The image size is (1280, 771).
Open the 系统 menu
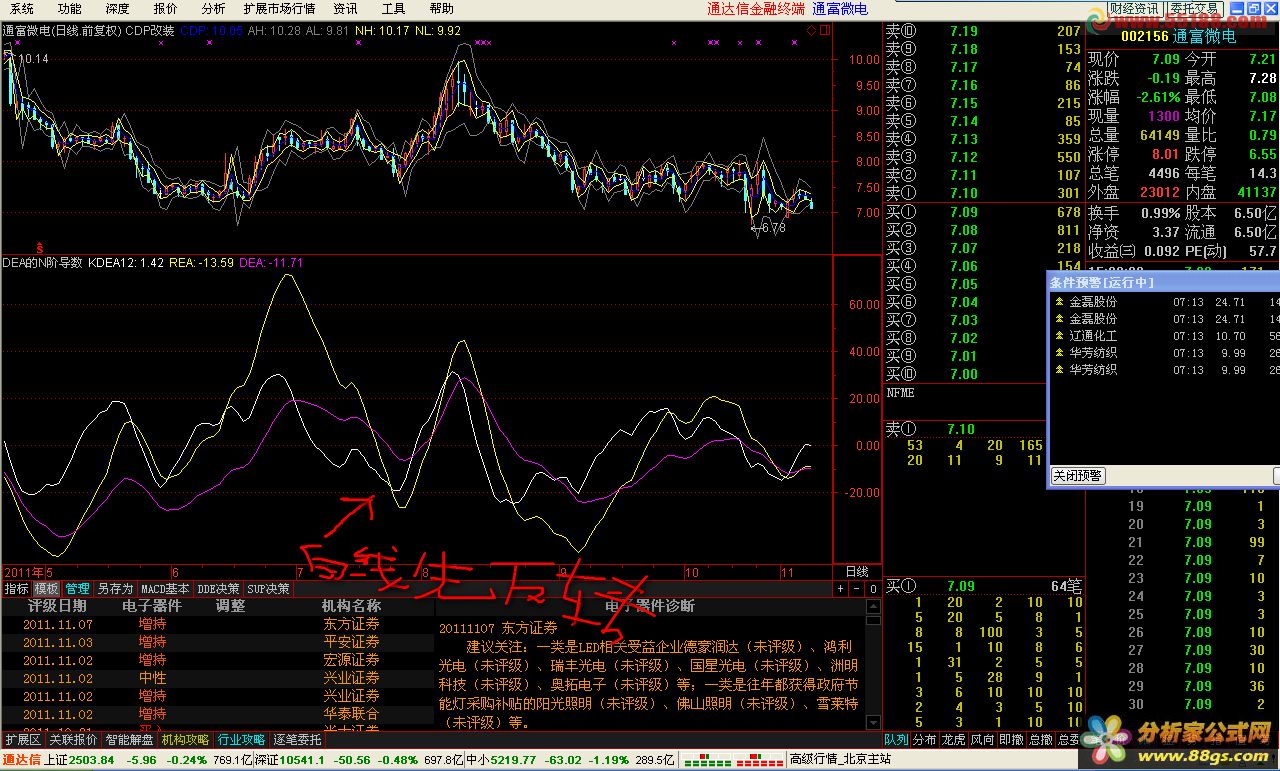pos(21,8)
